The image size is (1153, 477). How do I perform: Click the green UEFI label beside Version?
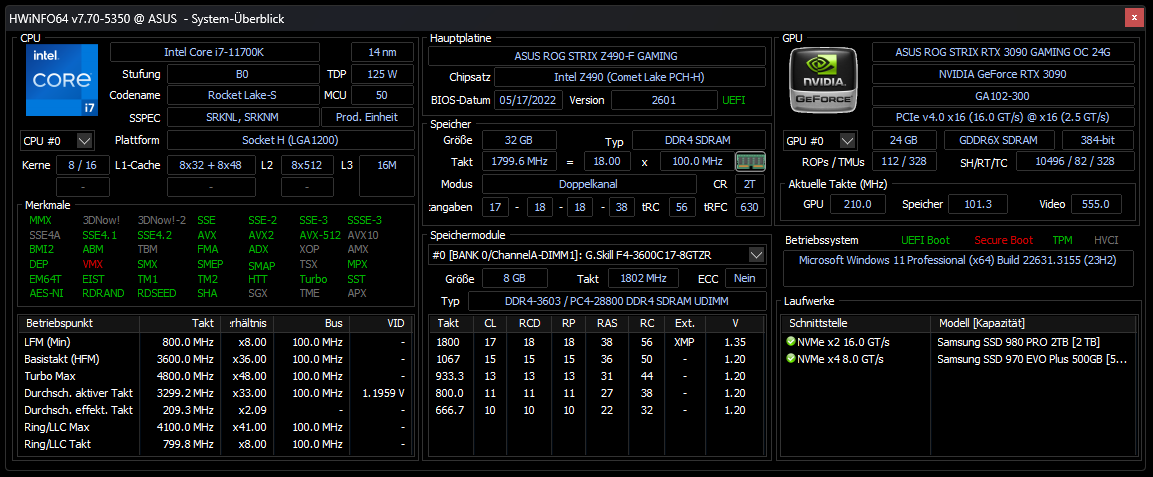(733, 100)
